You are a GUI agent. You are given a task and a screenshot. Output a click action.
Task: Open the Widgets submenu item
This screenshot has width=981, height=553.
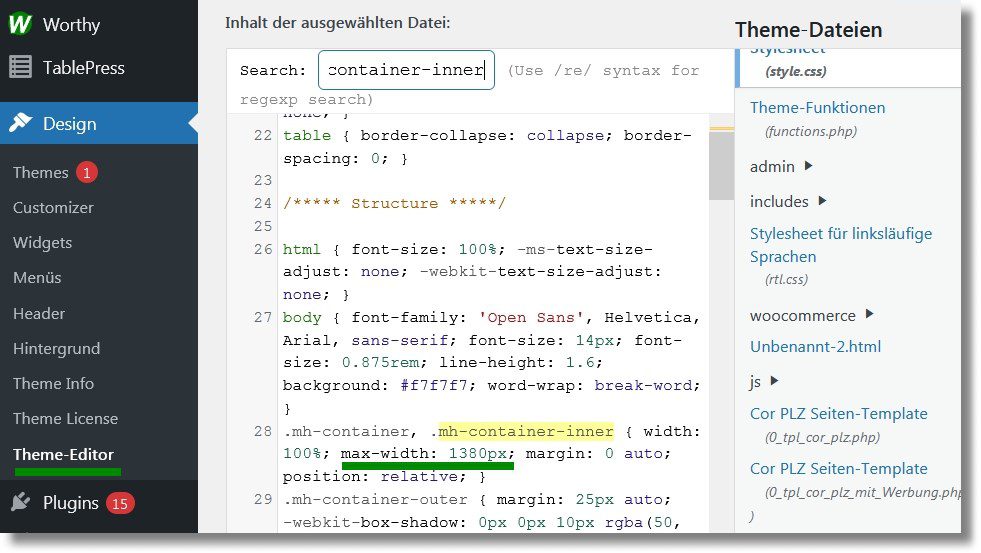pos(42,243)
